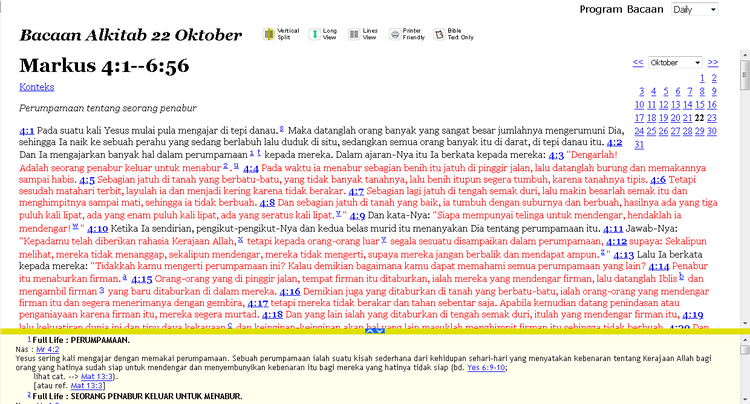Open Yes 6:9-10 cross reference
750x404 pixels.
tap(486, 368)
